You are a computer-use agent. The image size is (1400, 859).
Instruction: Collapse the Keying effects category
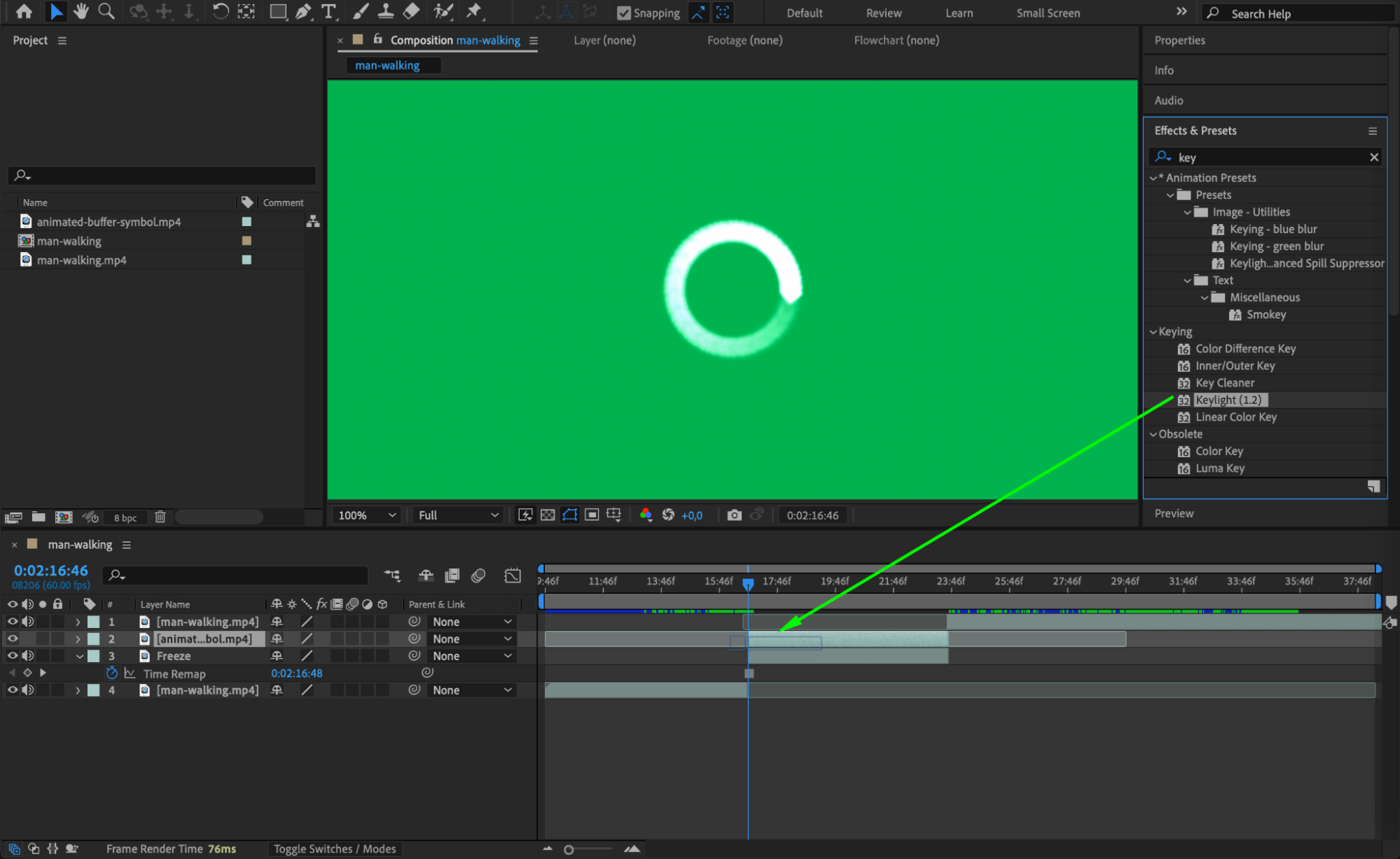coord(1153,332)
